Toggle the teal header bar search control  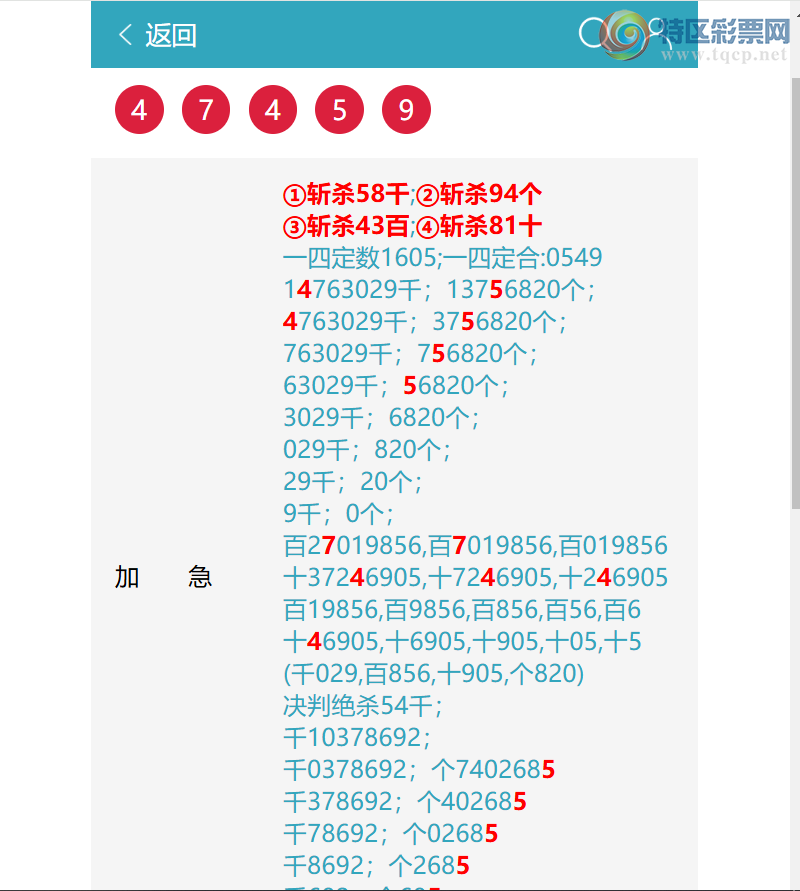coord(592,33)
